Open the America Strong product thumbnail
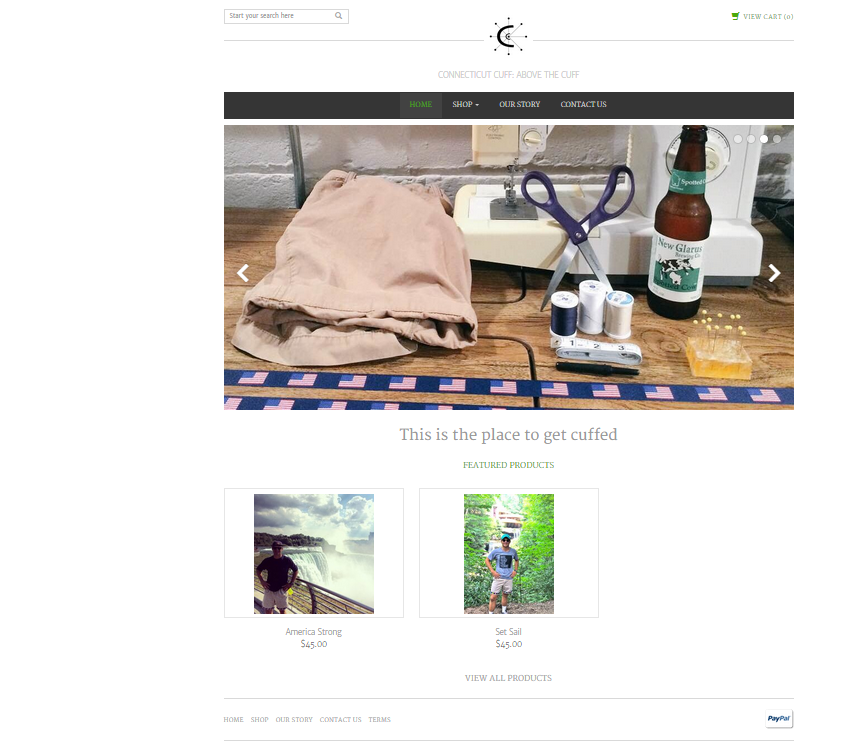 [314, 554]
